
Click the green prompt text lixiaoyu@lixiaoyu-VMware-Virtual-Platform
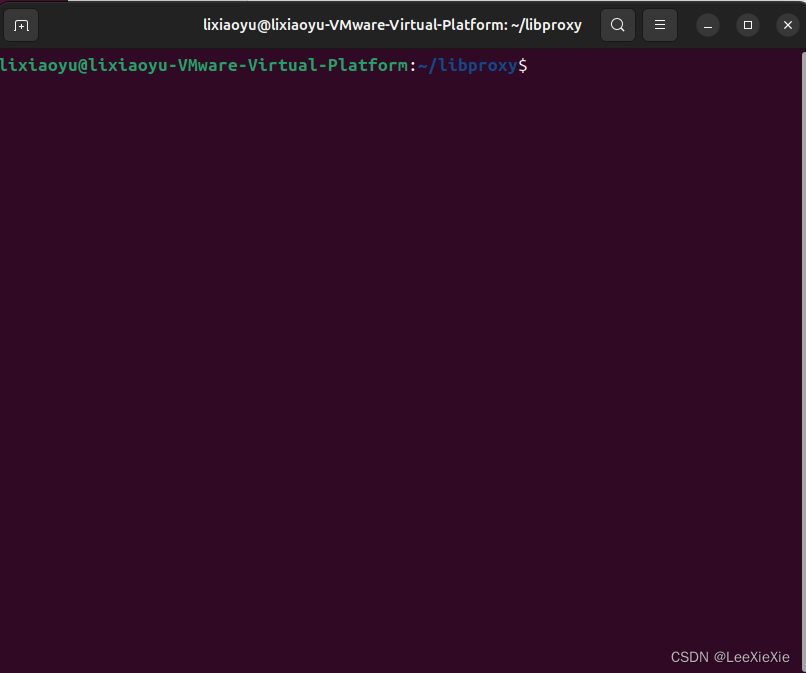tap(204, 66)
